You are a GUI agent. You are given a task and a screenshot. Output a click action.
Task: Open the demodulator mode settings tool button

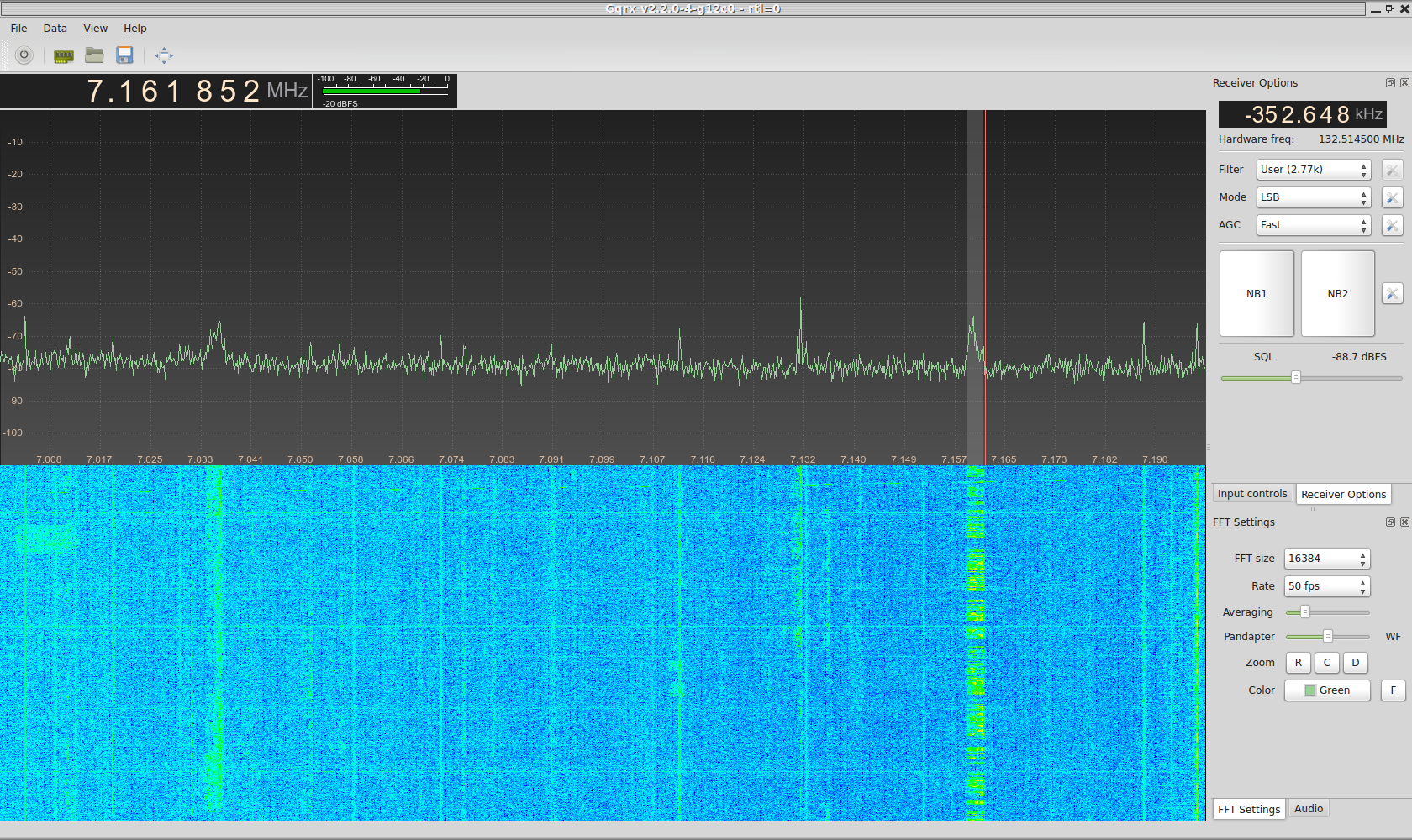click(x=1392, y=197)
